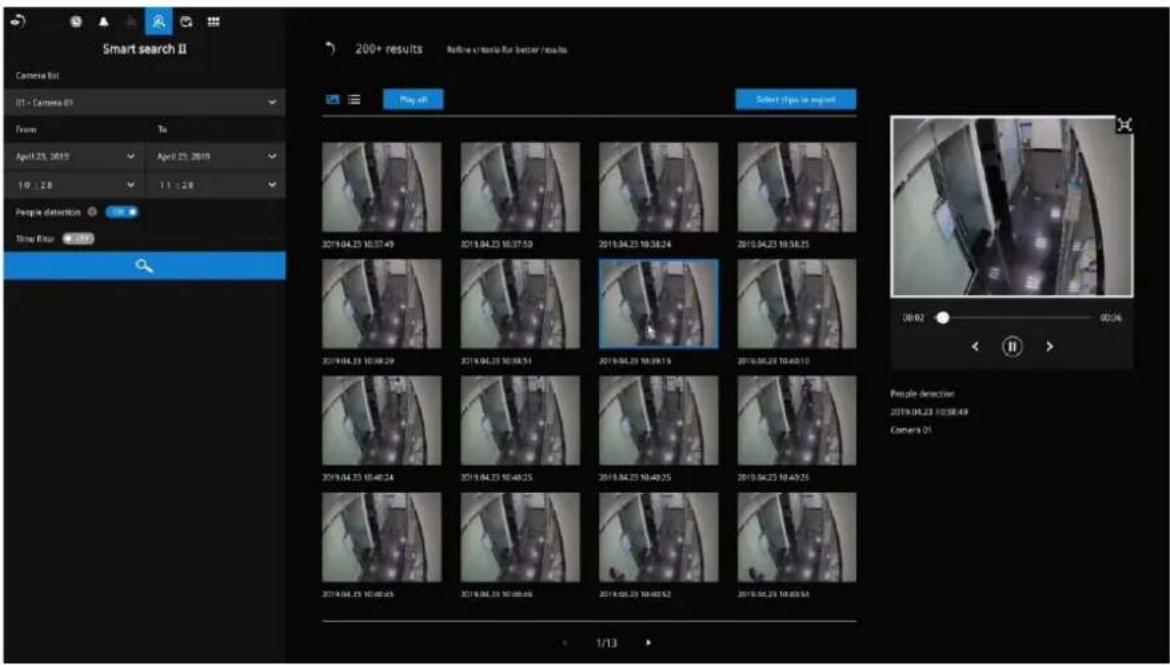The height and width of the screenshot is (665, 1170).
Task: Open the Camera list dropdown
Action: pos(145,102)
